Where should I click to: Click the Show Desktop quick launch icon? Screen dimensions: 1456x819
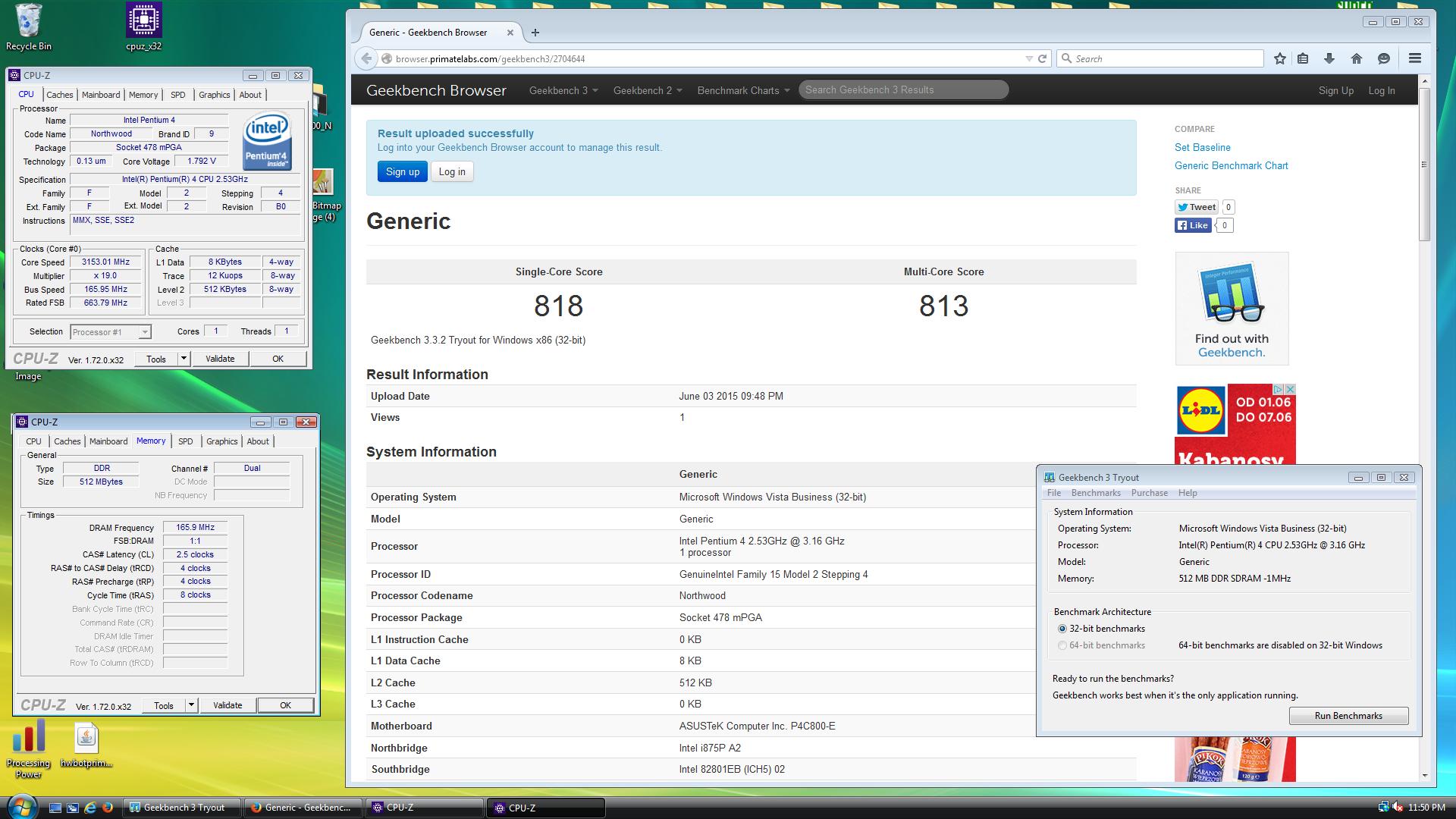coord(55,808)
